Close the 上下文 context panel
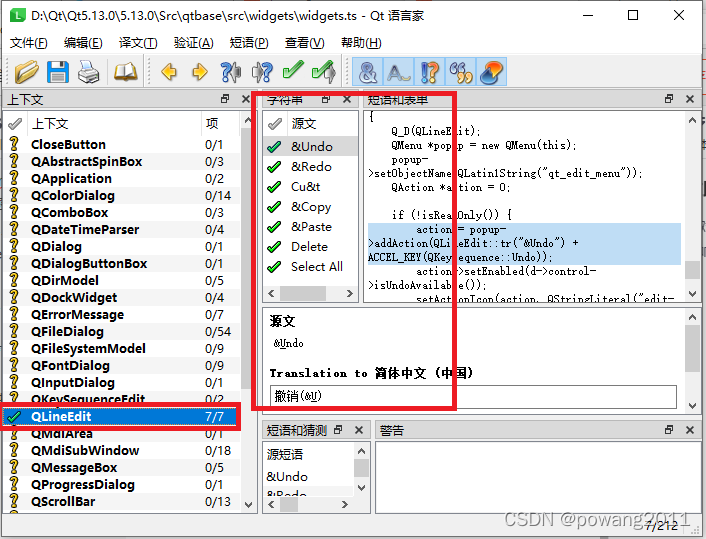 click(x=246, y=99)
